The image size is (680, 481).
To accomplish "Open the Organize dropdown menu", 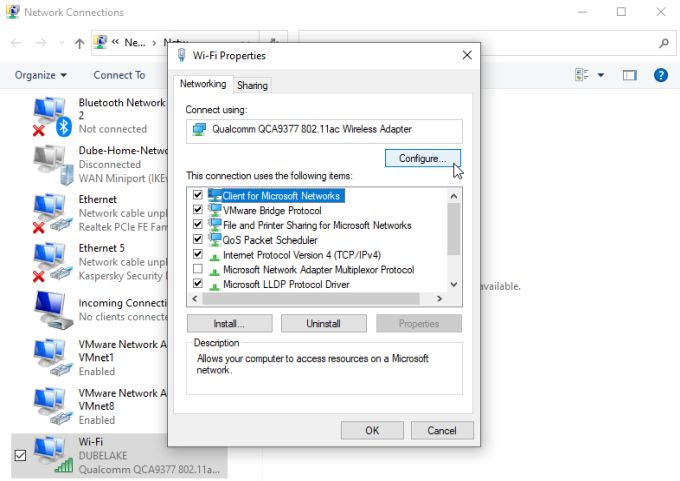I will coord(41,75).
